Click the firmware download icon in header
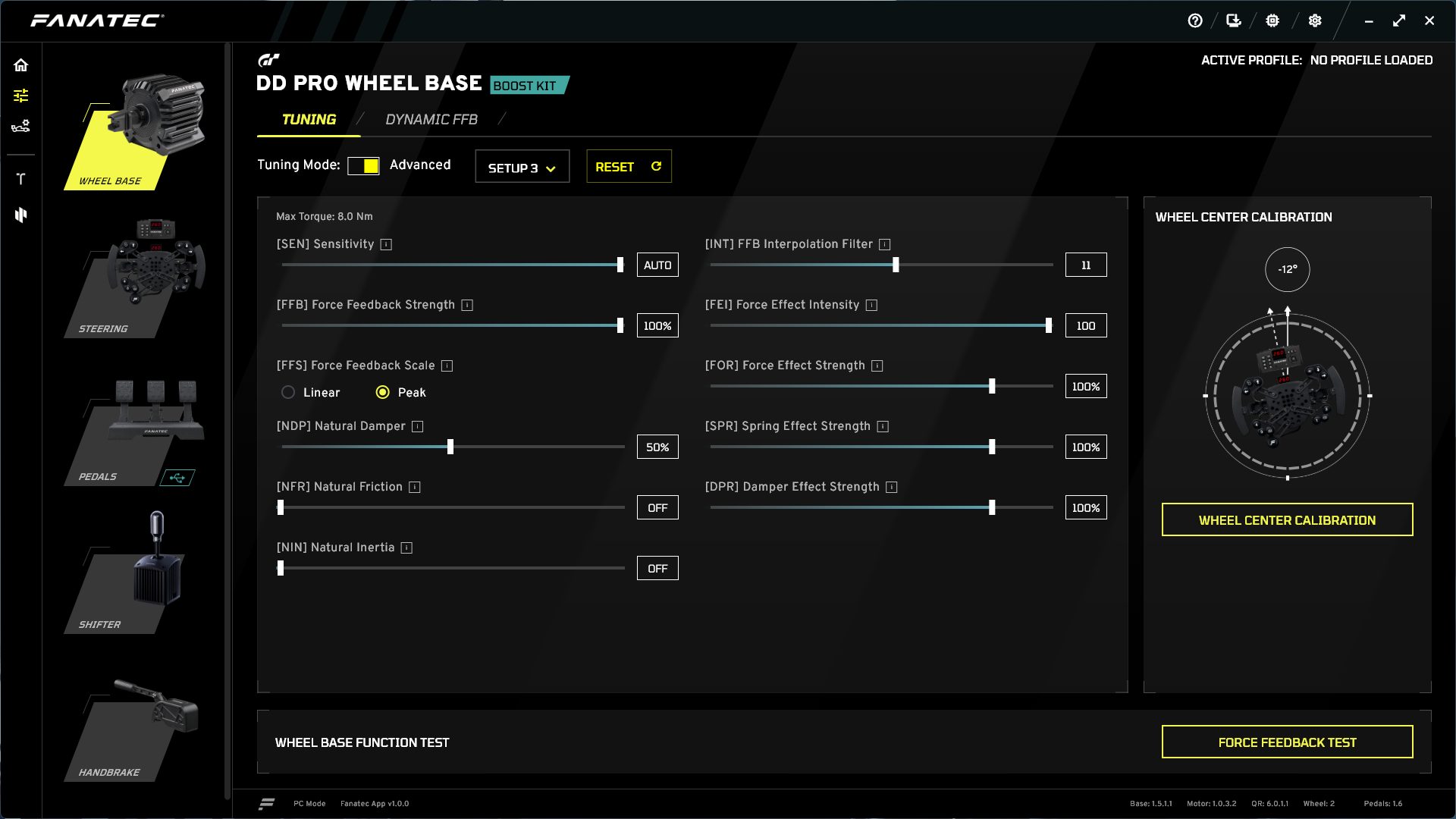This screenshot has height=819, width=1456. [1234, 21]
